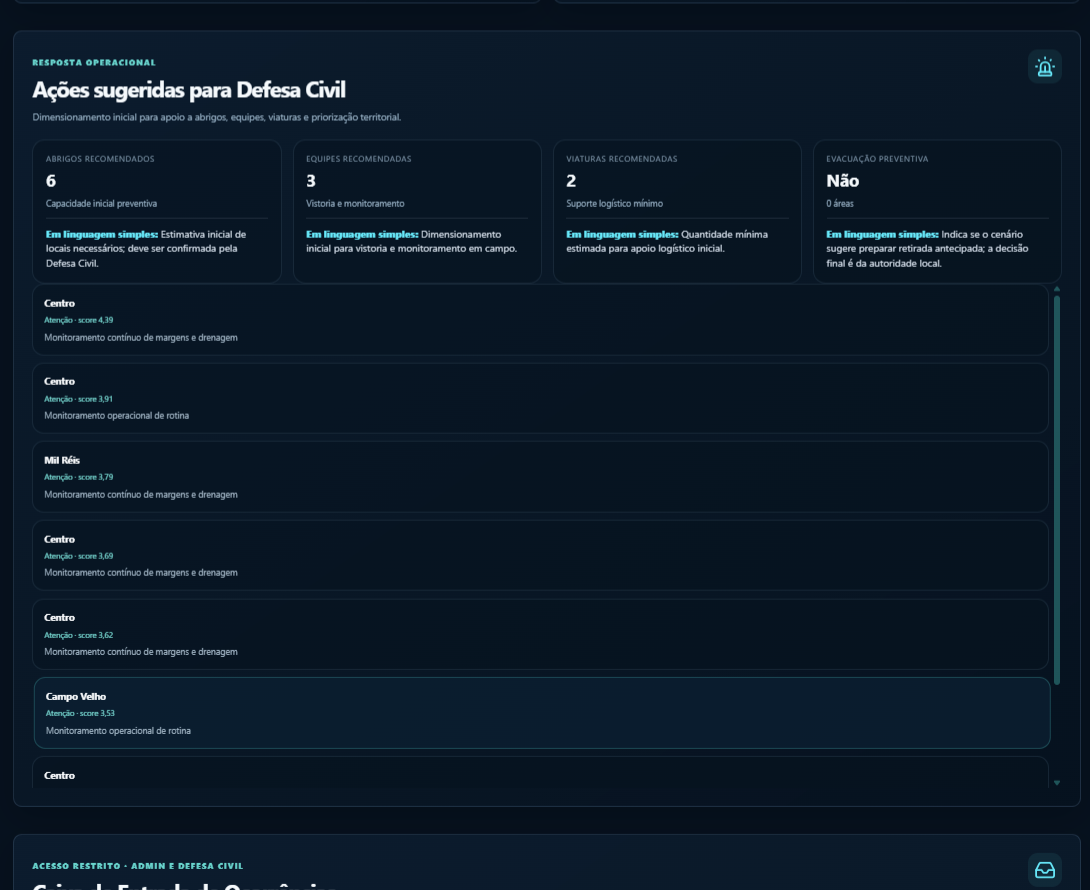Open the Evacuação Preventiva card
Screen dimensions: 1090x890
pyautogui.click(x=937, y=211)
